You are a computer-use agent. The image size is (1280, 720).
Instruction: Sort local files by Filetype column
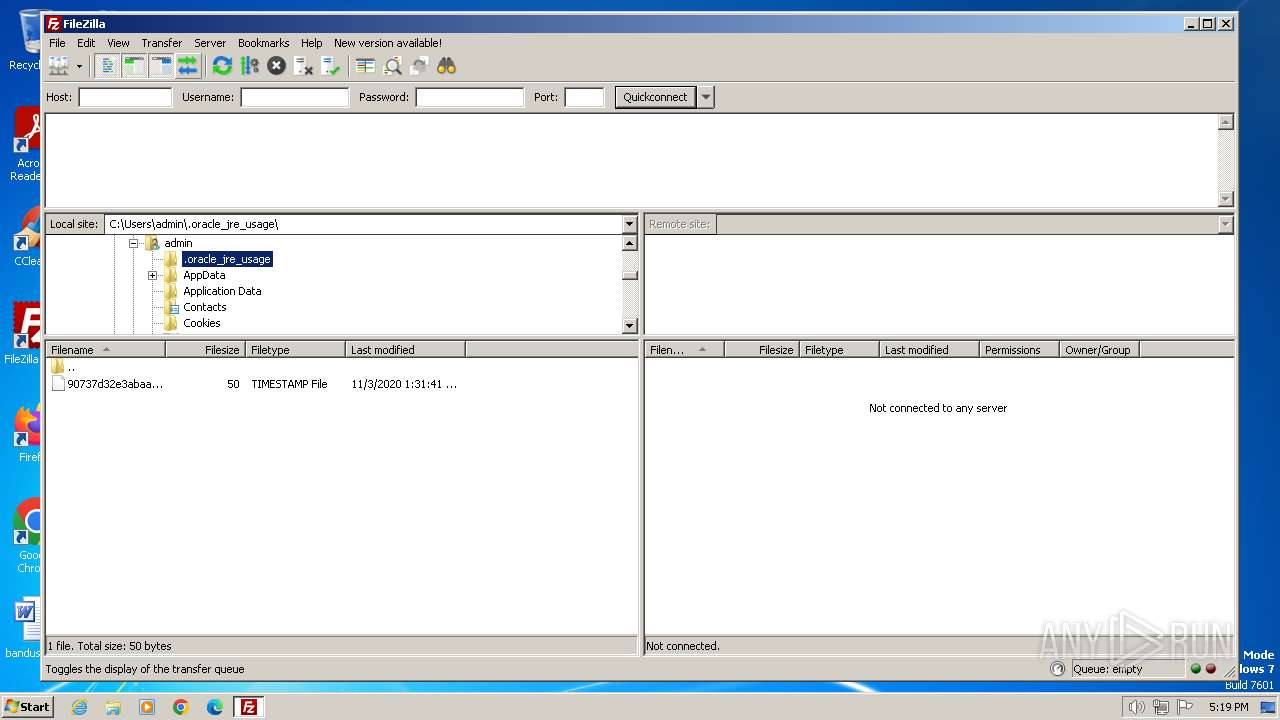[295, 350]
